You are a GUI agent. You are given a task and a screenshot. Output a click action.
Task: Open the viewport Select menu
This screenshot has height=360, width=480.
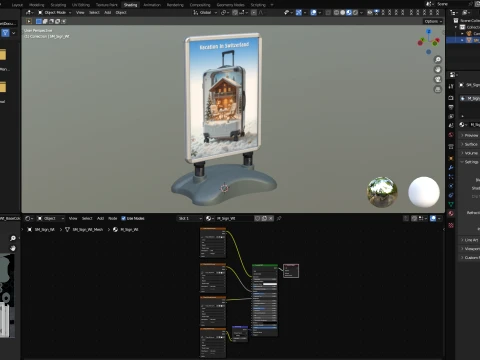[94, 12]
